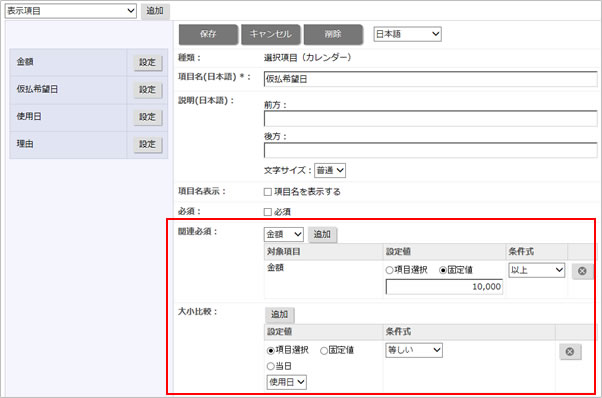Screen dimensions: 602x398
Task: Open the 以上 condition dropdown
Action: (536, 270)
